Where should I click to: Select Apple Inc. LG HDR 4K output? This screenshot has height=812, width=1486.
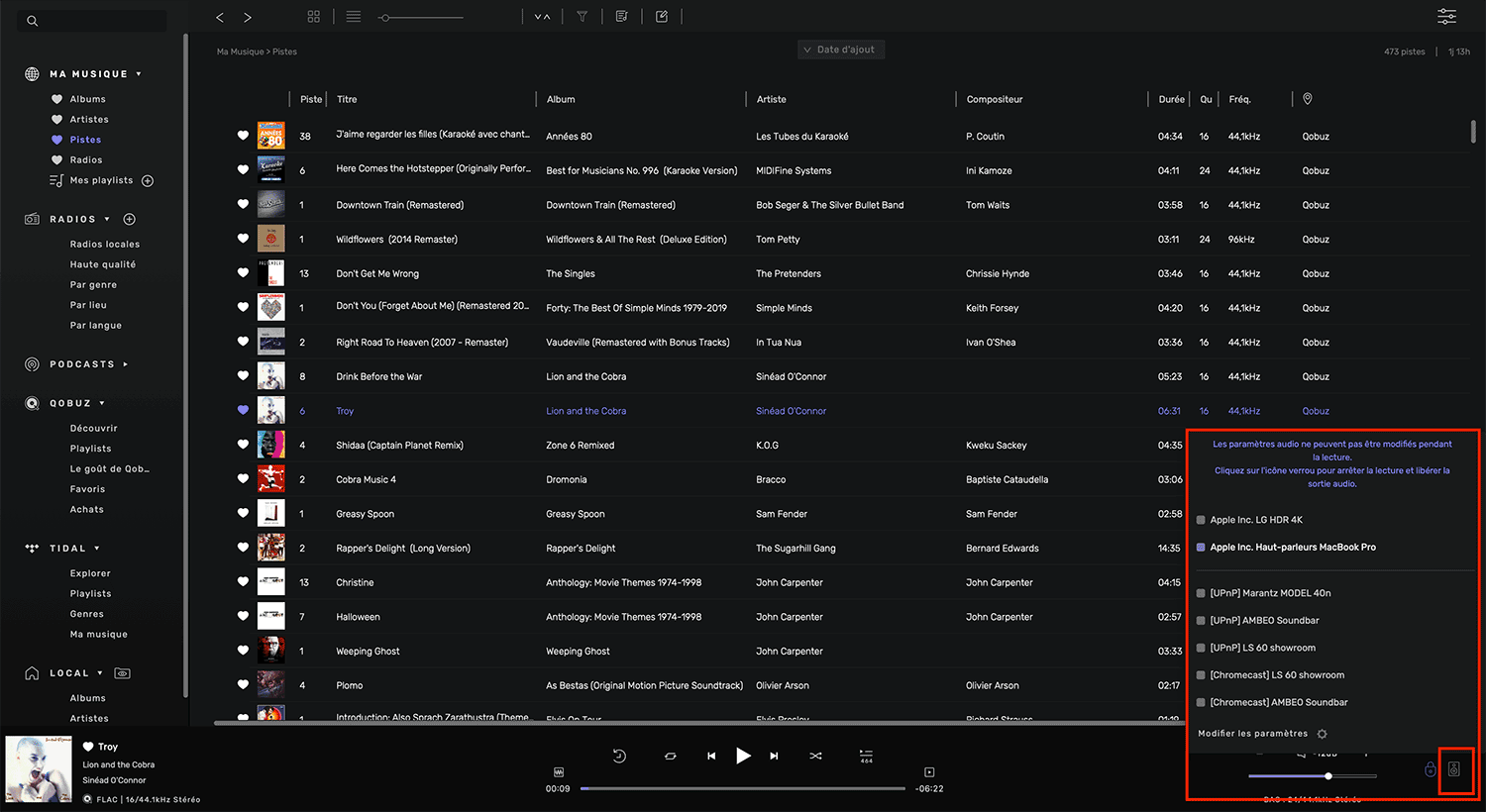point(1249,520)
